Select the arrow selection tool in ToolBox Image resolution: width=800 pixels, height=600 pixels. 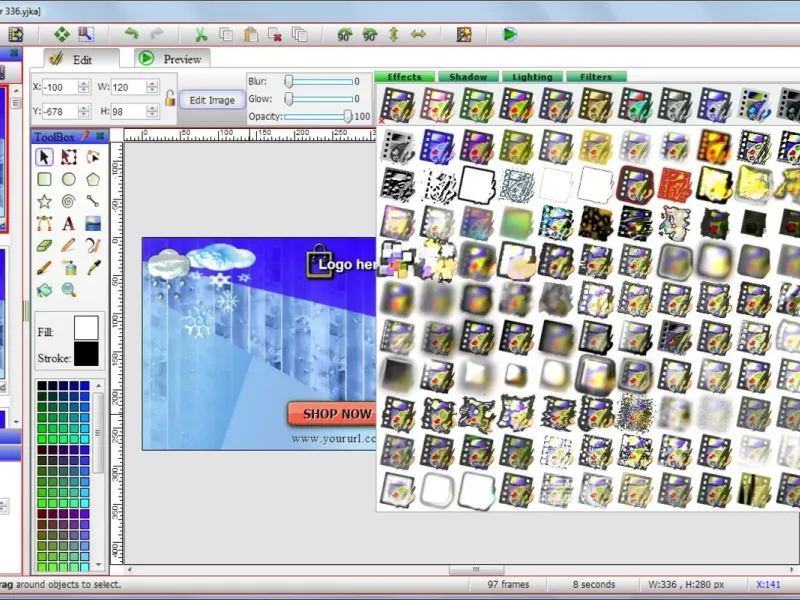[x=44, y=157]
